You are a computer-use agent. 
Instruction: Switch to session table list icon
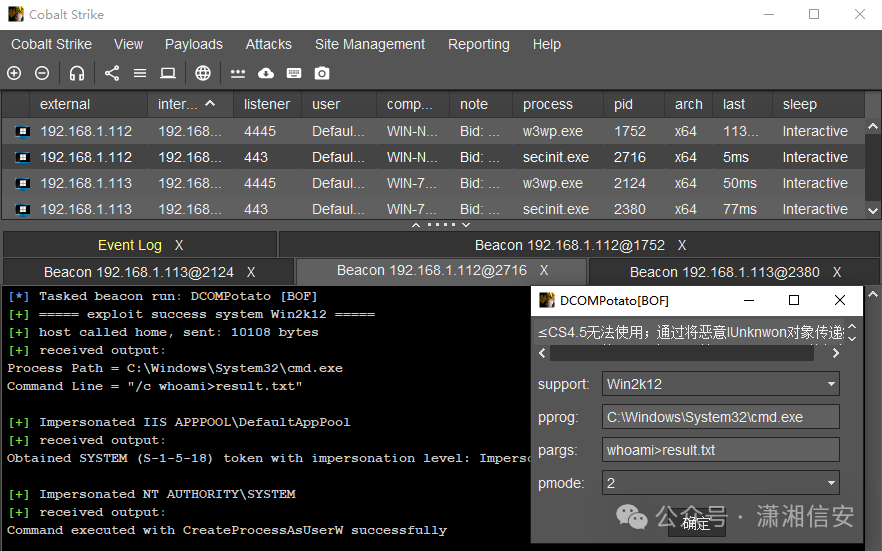(x=140, y=73)
